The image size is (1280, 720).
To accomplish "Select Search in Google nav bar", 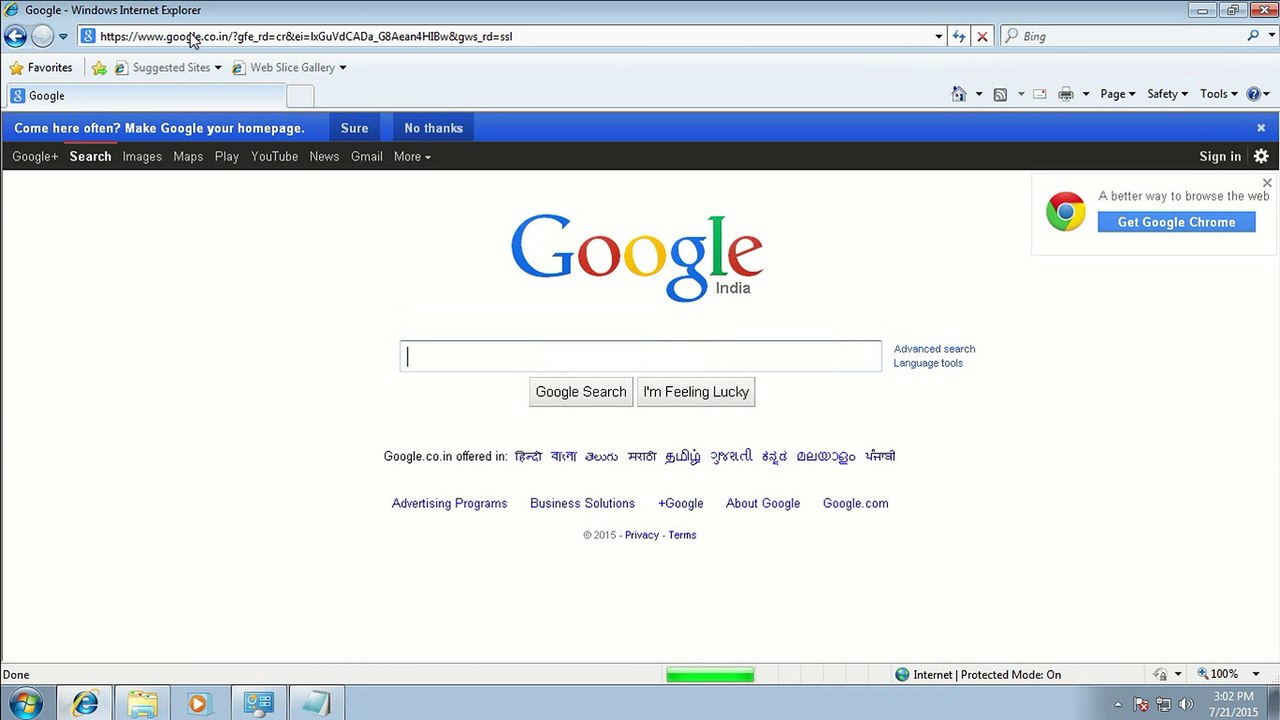I will click(90, 157).
